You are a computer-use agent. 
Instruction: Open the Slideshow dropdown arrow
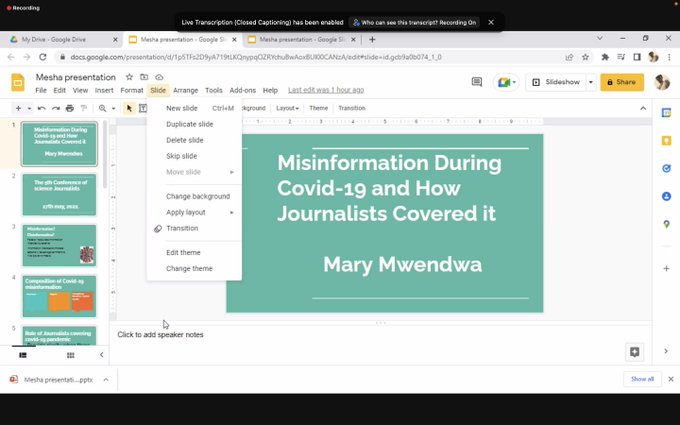[x=591, y=82]
